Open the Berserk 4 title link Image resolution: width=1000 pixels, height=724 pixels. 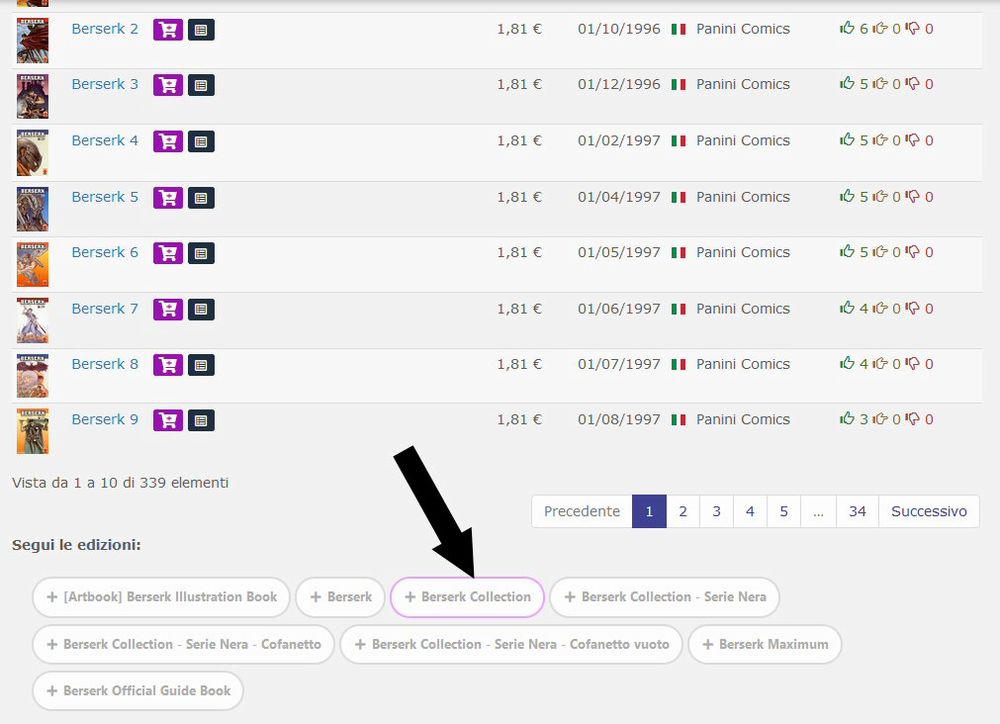[x=105, y=141]
